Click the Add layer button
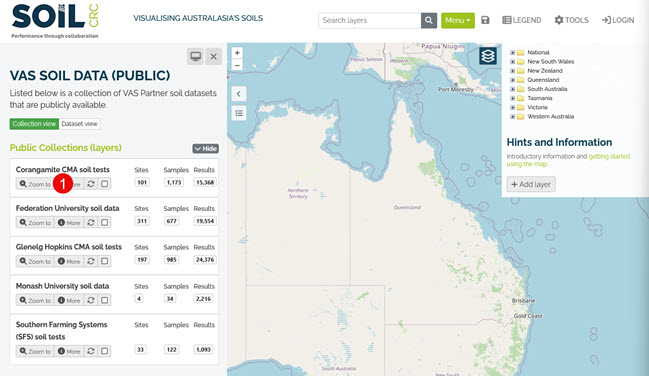 click(x=531, y=184)
